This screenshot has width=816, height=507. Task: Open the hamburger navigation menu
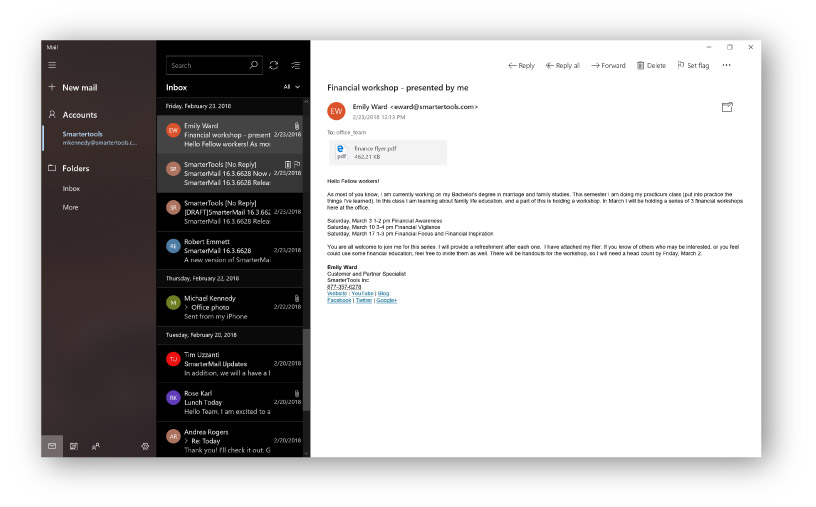[52, 65]
